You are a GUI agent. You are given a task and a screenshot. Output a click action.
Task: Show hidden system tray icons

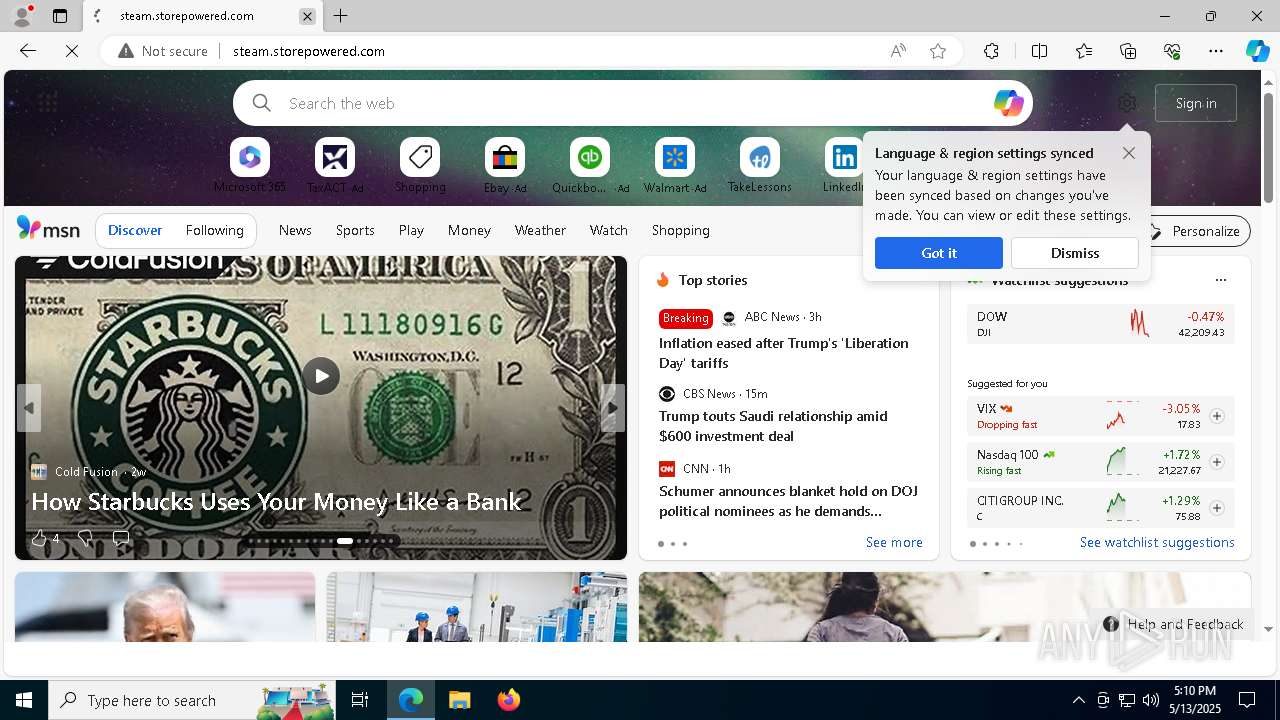pyautogui.click(x=1078, y=700)
